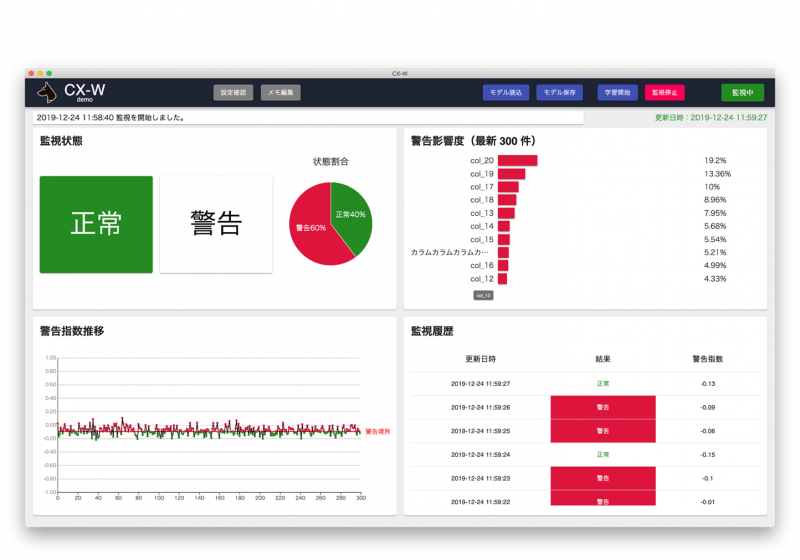Click the red 警告境界 threshold label
This screenshot has height=560, width=800.
[x=378, y=431]
